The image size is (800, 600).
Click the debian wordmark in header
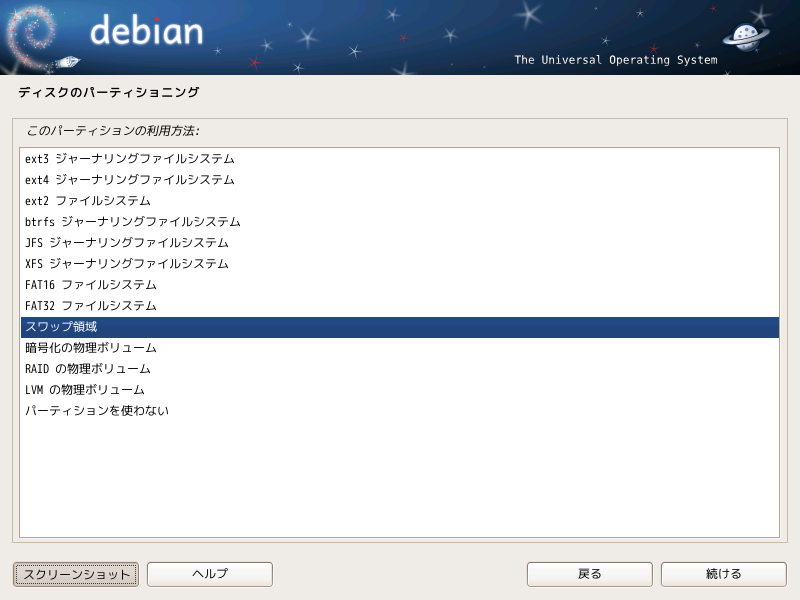coord(146,30)
